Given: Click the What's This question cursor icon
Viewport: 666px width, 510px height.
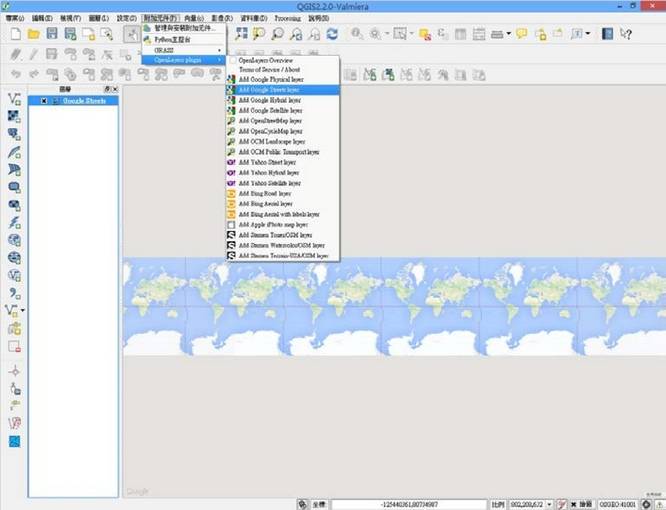Looking at the screenshot, I should tap(626, 34).
